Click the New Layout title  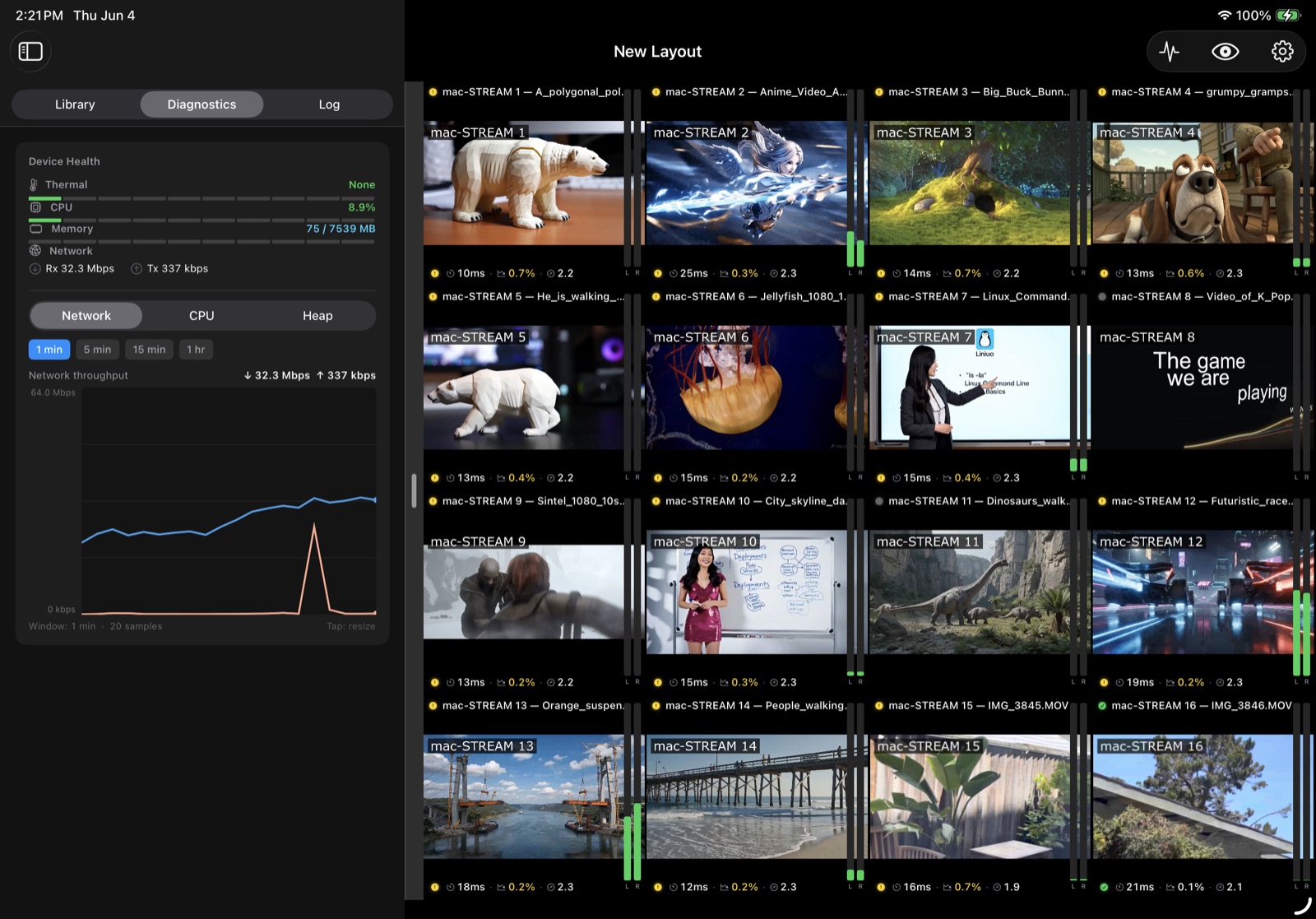(657, 52)
